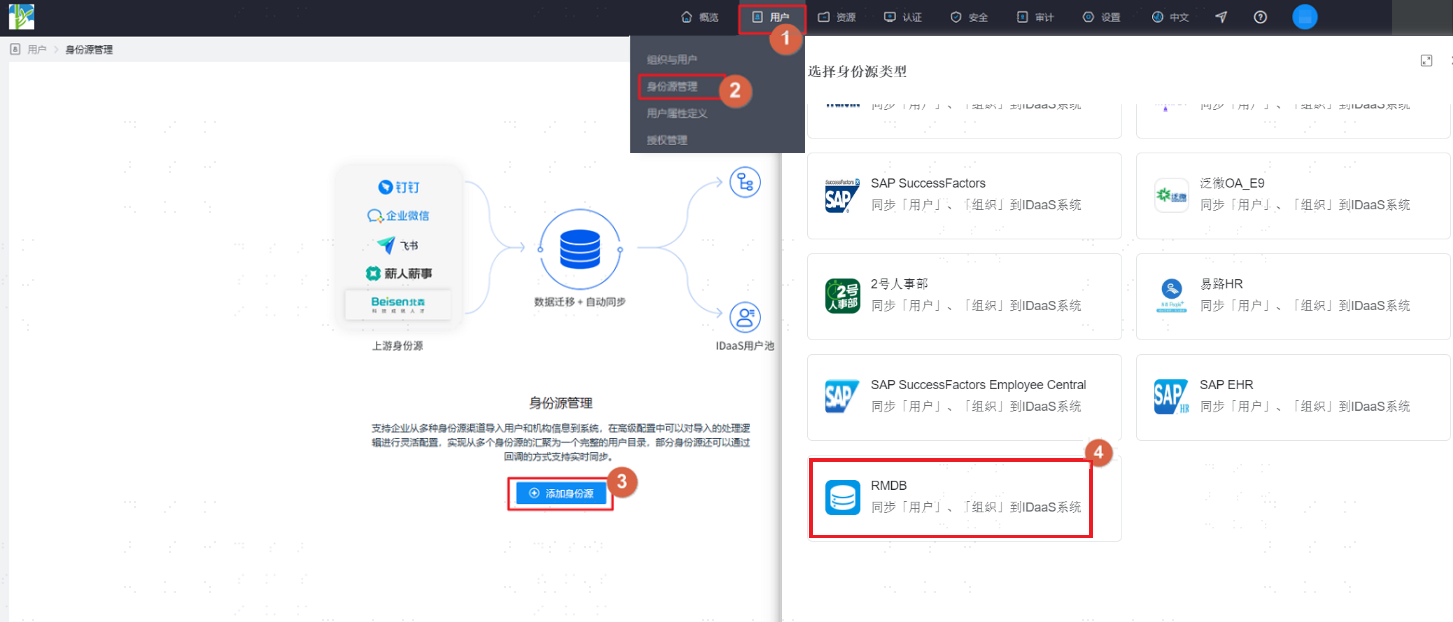Image resolution: width=1453 pixels, height=622 pixels.
Task: Select the SAP EHR logo
Action: [1171, 397]
